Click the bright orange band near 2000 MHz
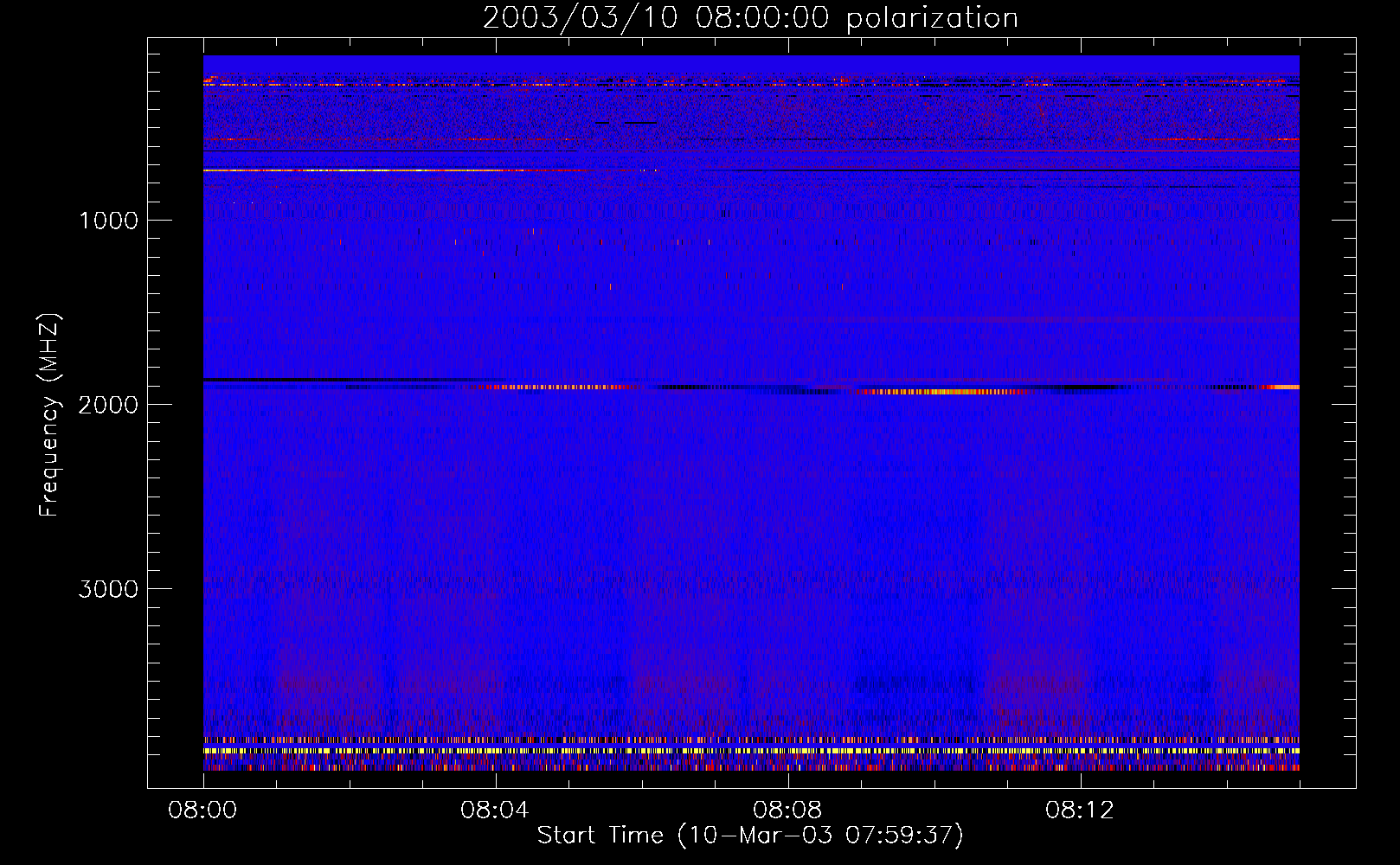The image size is (1400, 865). 943,392
